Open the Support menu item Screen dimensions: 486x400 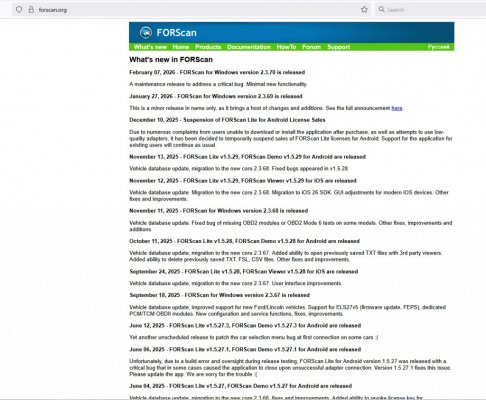click(338, 47)
